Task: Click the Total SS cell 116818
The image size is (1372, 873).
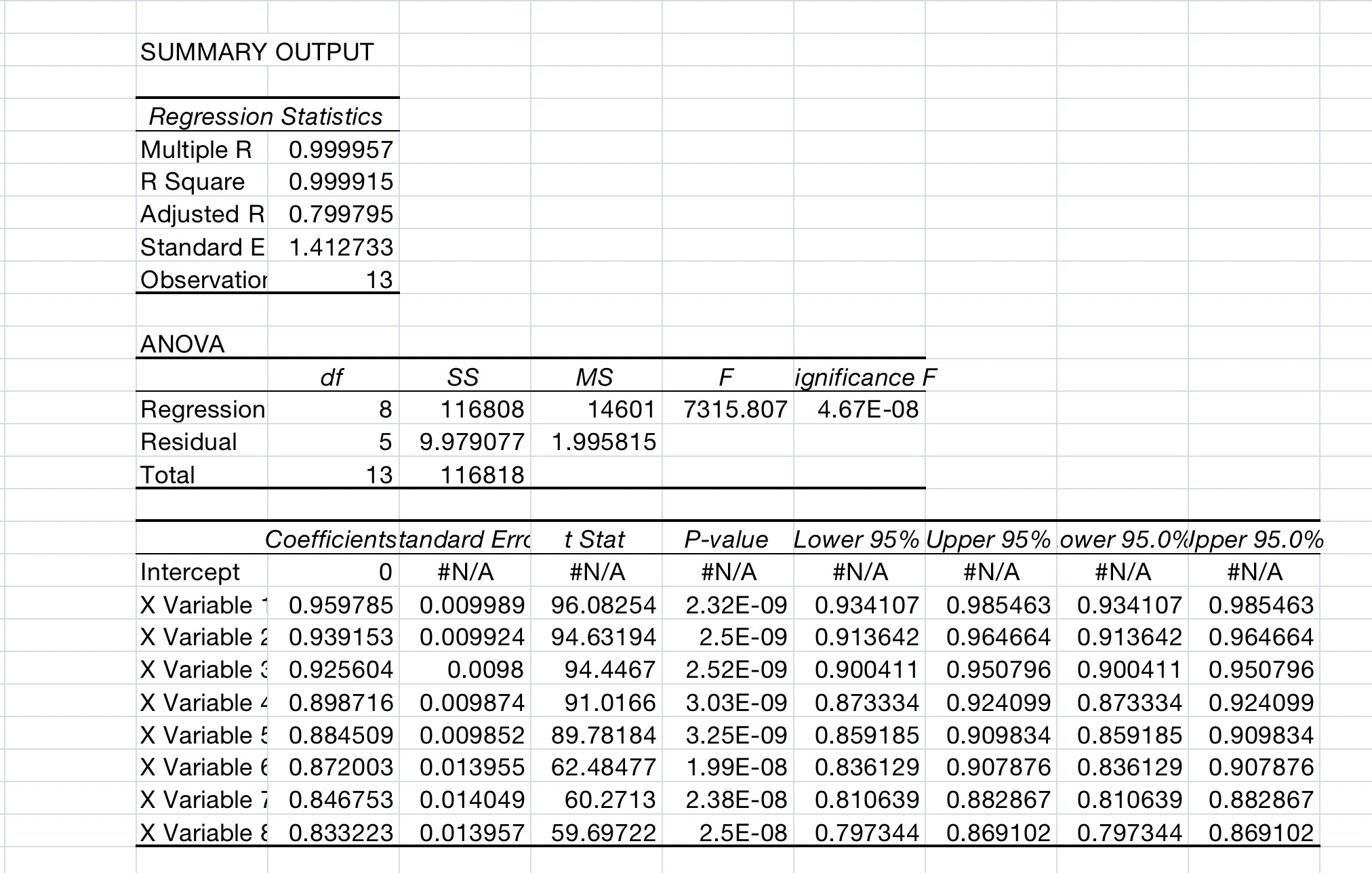Action: [x=482, y=475]
